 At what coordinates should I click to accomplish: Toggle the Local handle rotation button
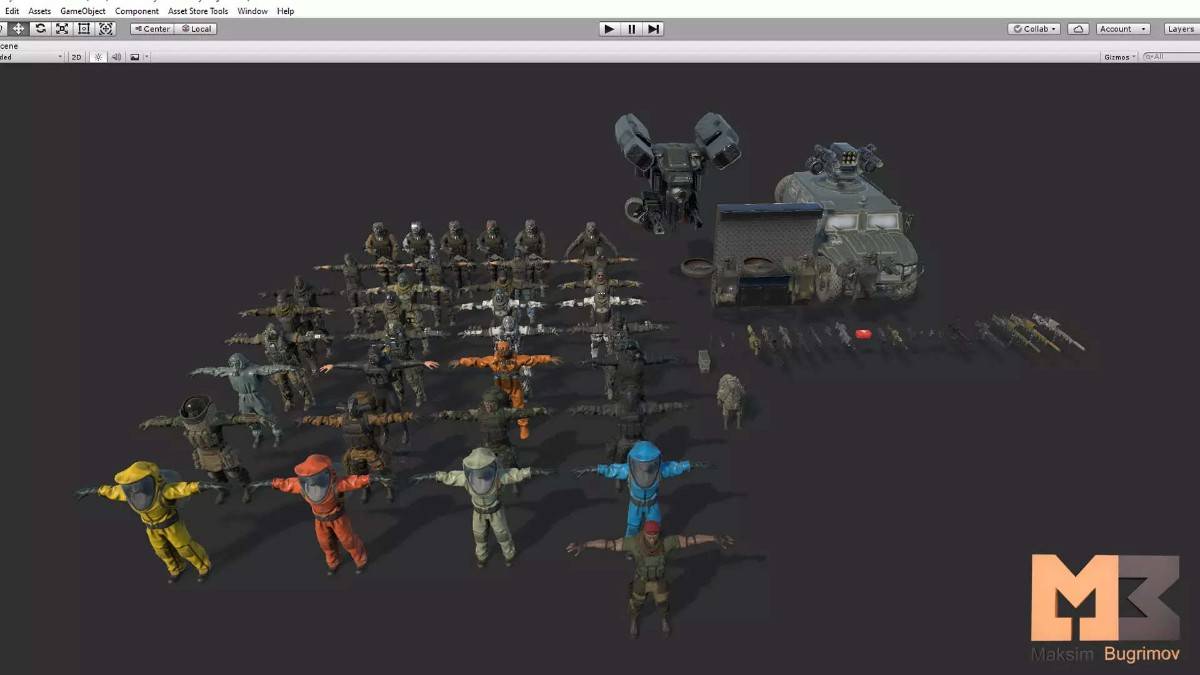click(196, 29)
